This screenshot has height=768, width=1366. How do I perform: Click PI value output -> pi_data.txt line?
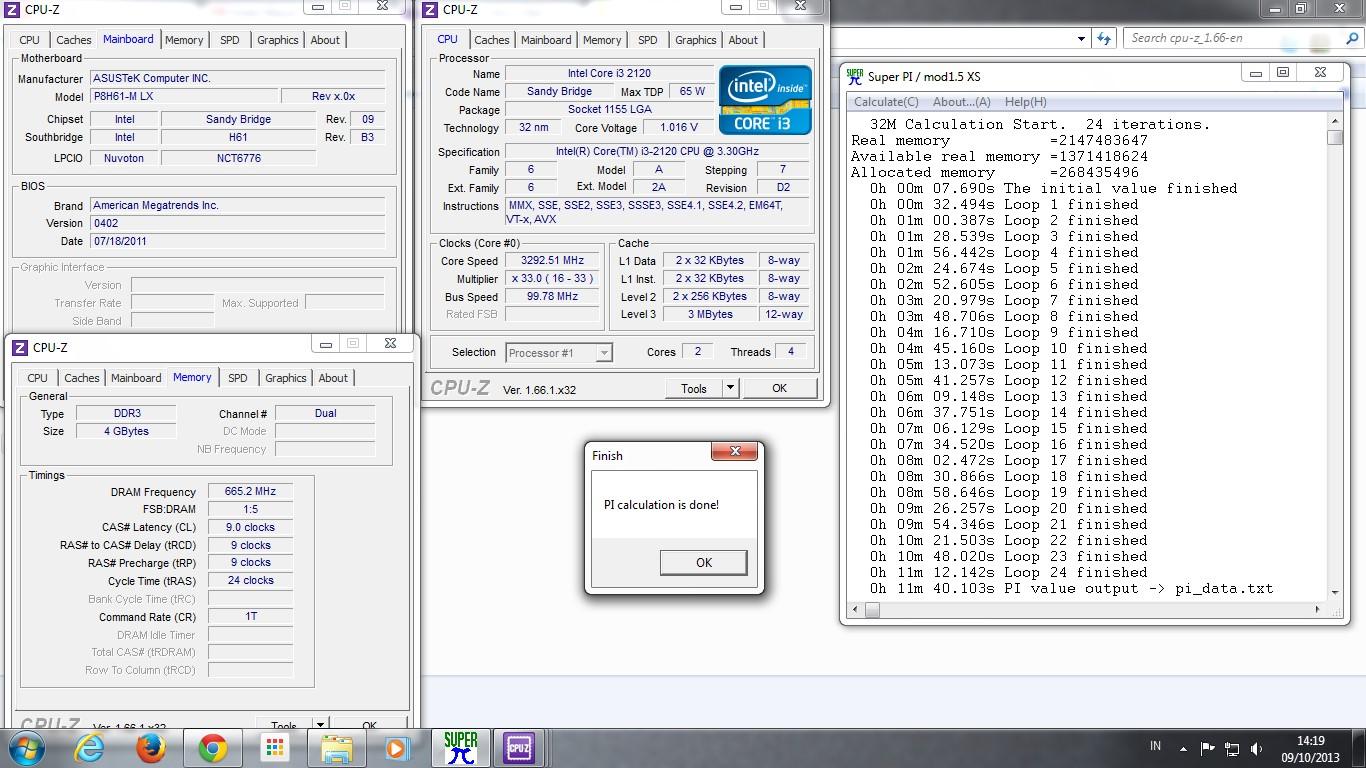pyautogui.click(x=1071, y=588)
